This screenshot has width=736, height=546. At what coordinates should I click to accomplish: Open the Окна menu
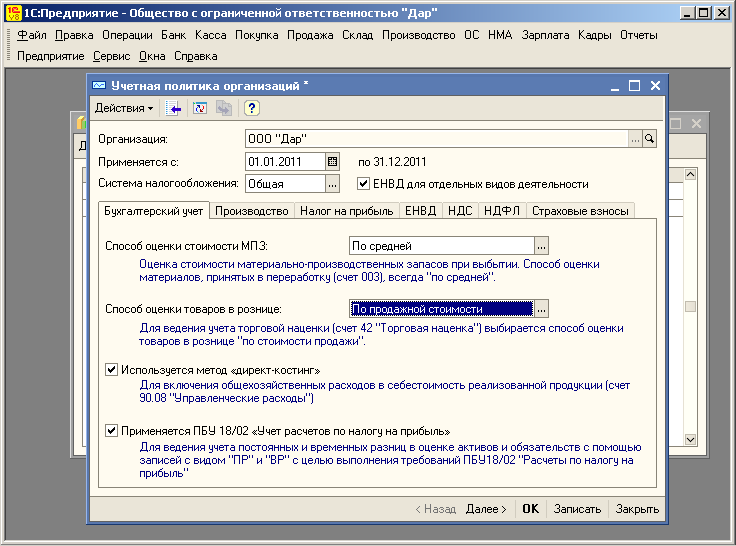point(152,56)
